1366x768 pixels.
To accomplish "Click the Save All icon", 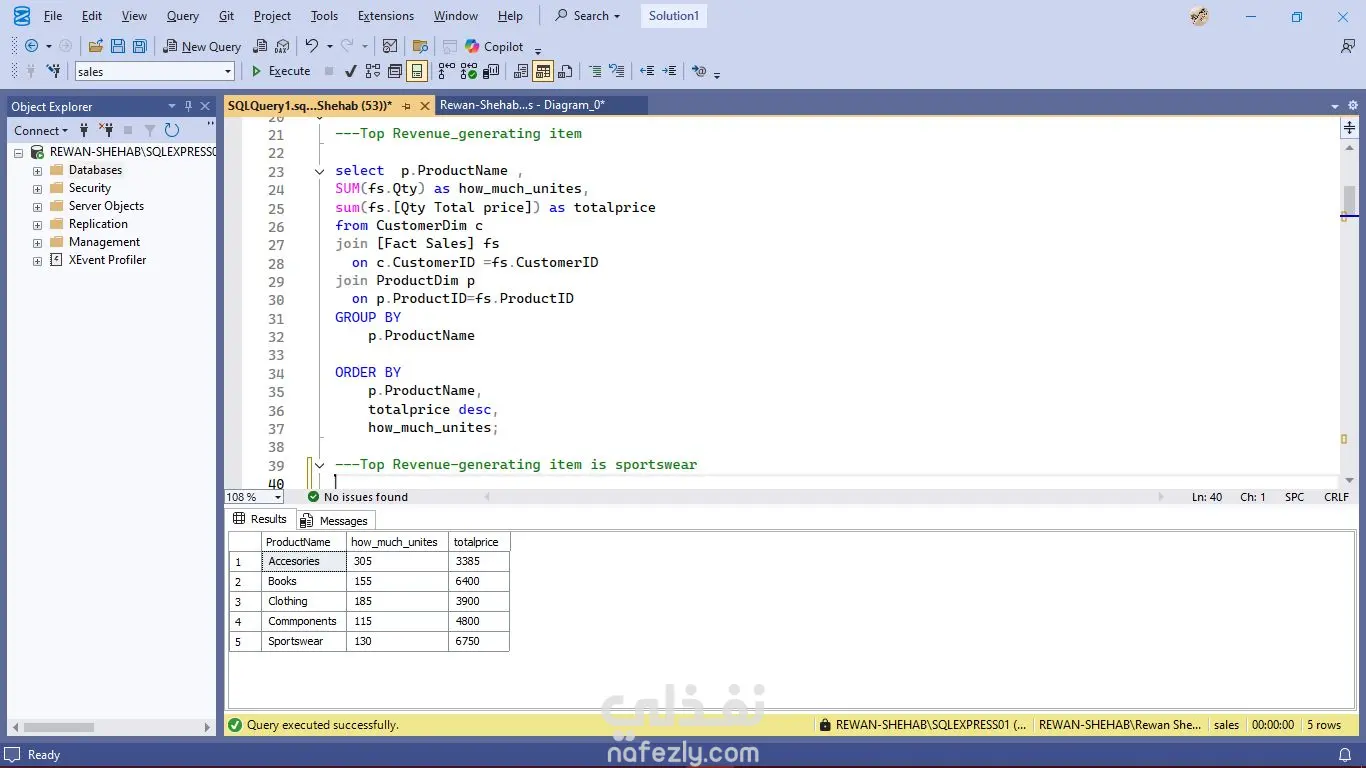I will (140, 46).
